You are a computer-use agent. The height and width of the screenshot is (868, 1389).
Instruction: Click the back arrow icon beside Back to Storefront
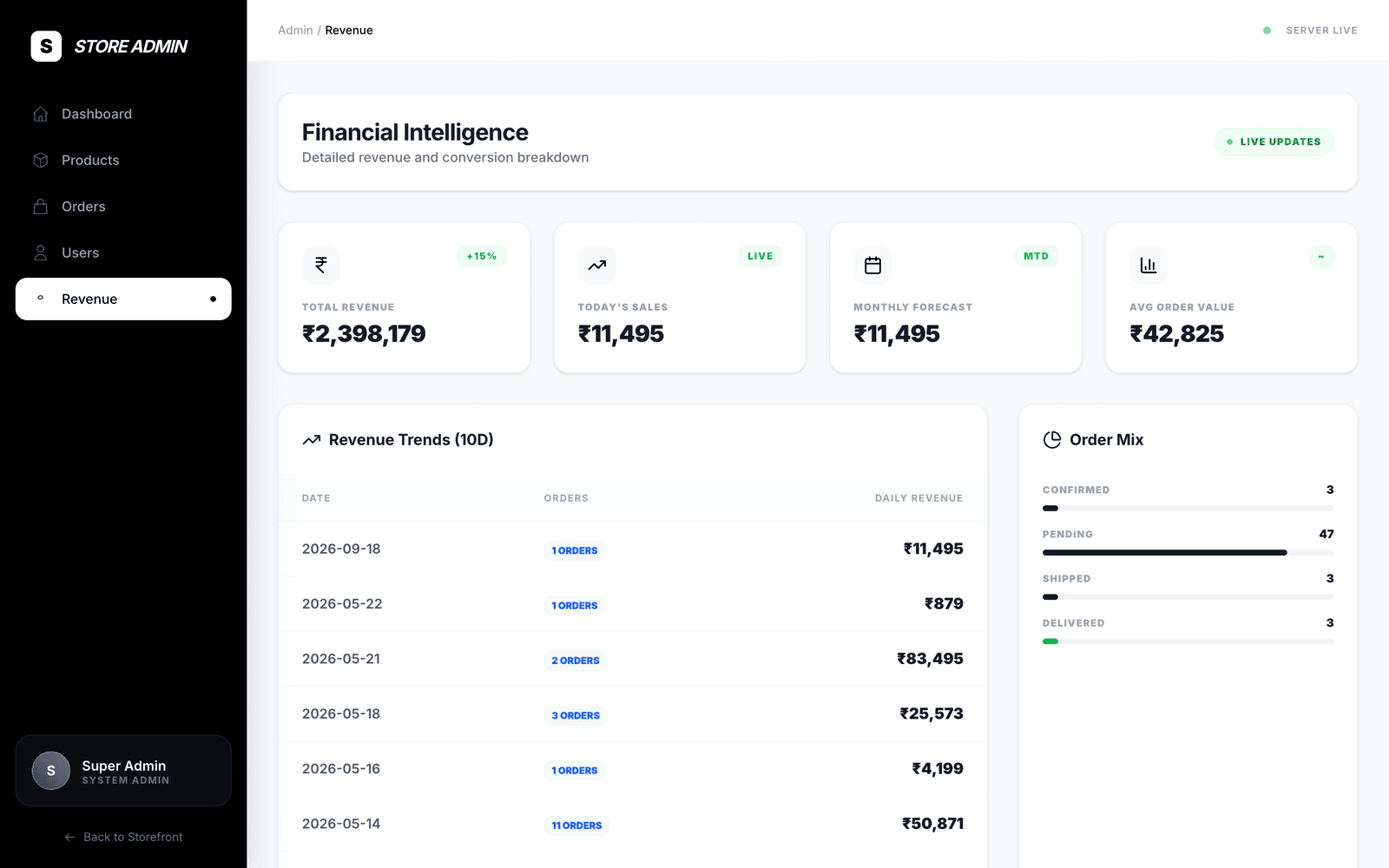[69, 837]
